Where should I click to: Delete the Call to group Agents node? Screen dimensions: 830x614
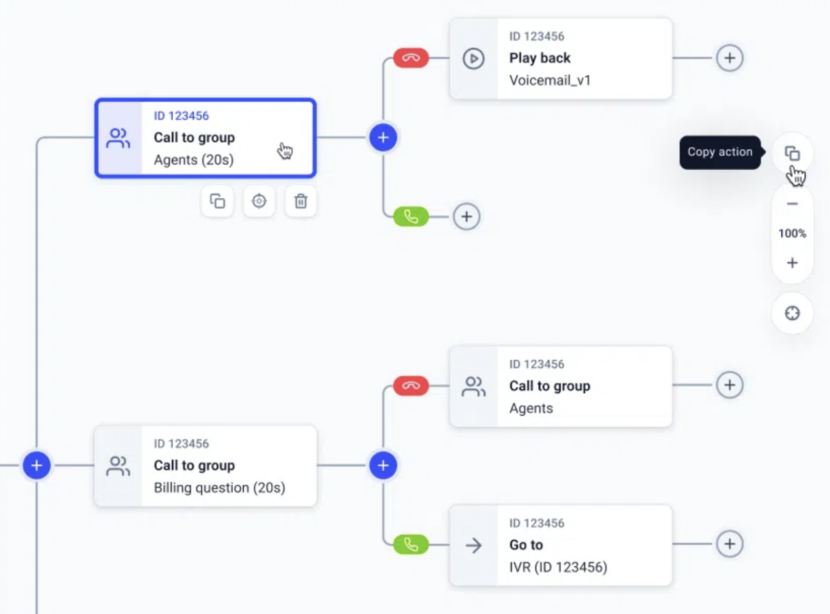(x=301, y=201)
